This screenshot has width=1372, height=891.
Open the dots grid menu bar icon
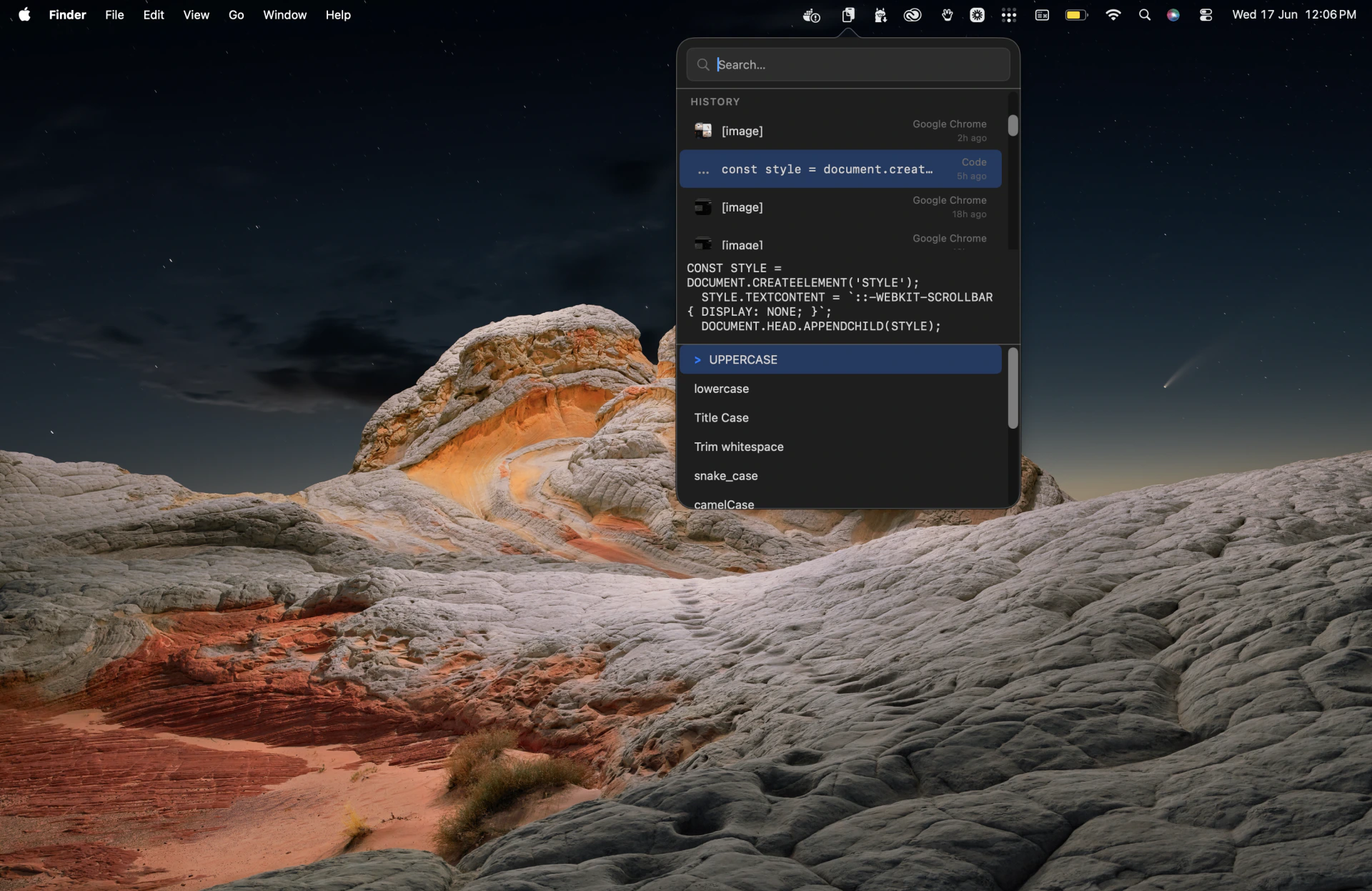1009,15
